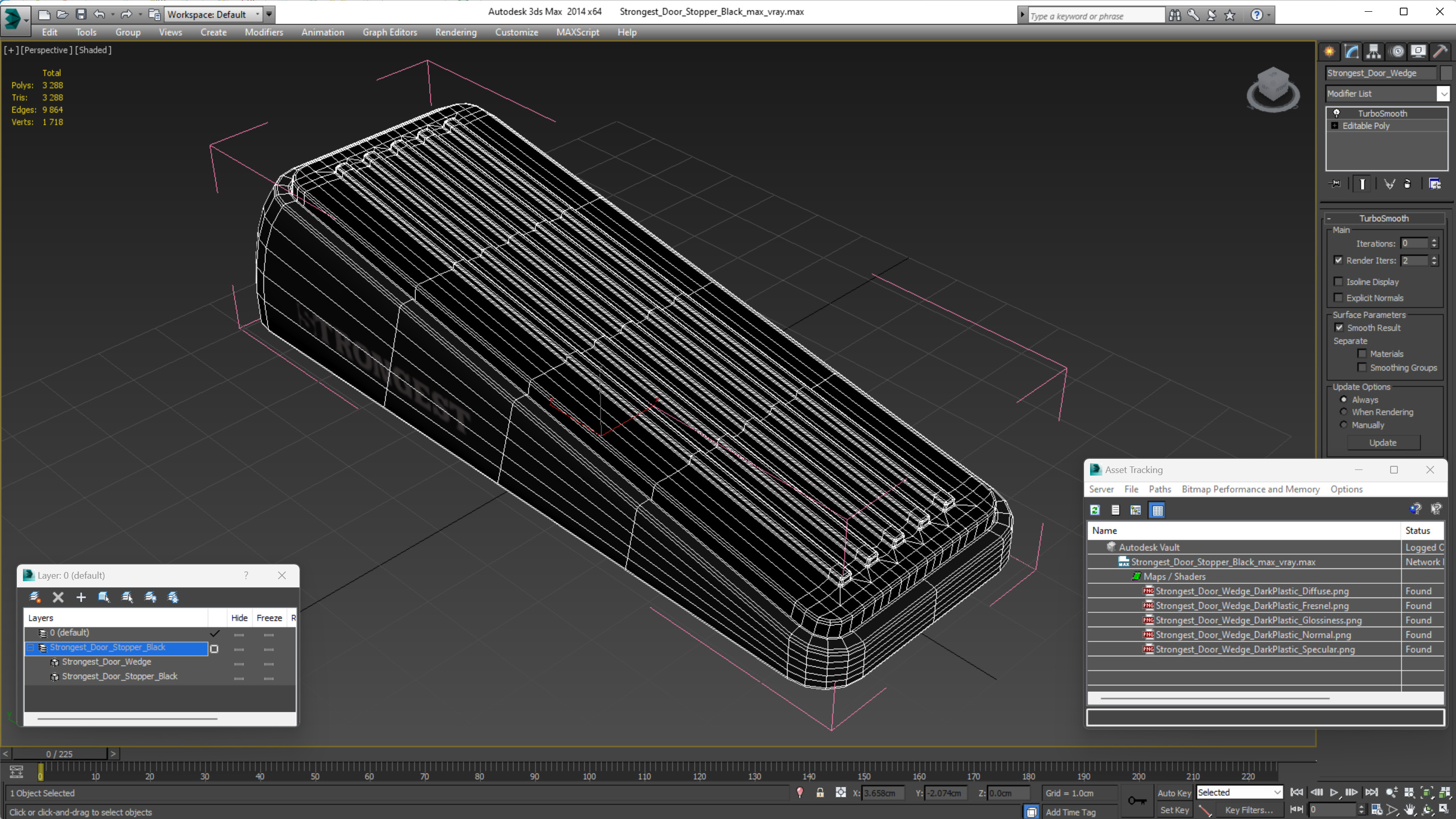The height and width of the screenshot is (819, 1456).
Task: Open Paths menu in Asset Tracking
Action: (x=1159, y=489)
